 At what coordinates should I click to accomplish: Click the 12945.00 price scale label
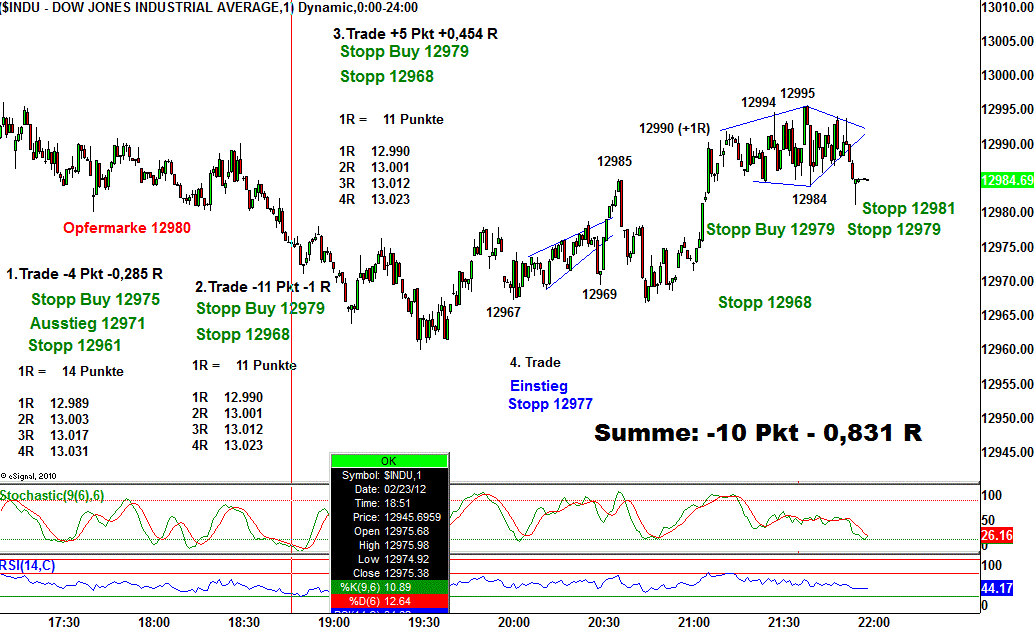1008,452
